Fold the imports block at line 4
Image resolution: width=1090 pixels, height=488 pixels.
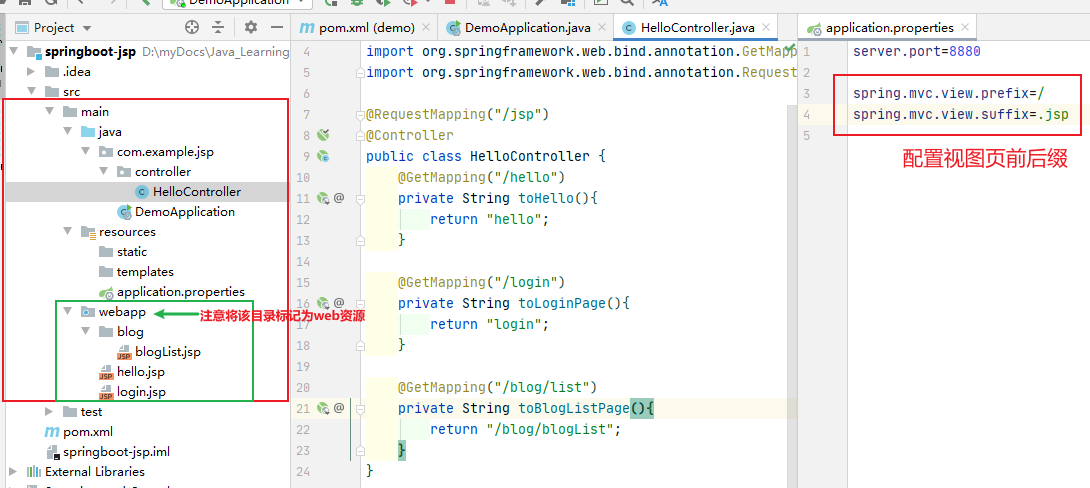[359, 72]
